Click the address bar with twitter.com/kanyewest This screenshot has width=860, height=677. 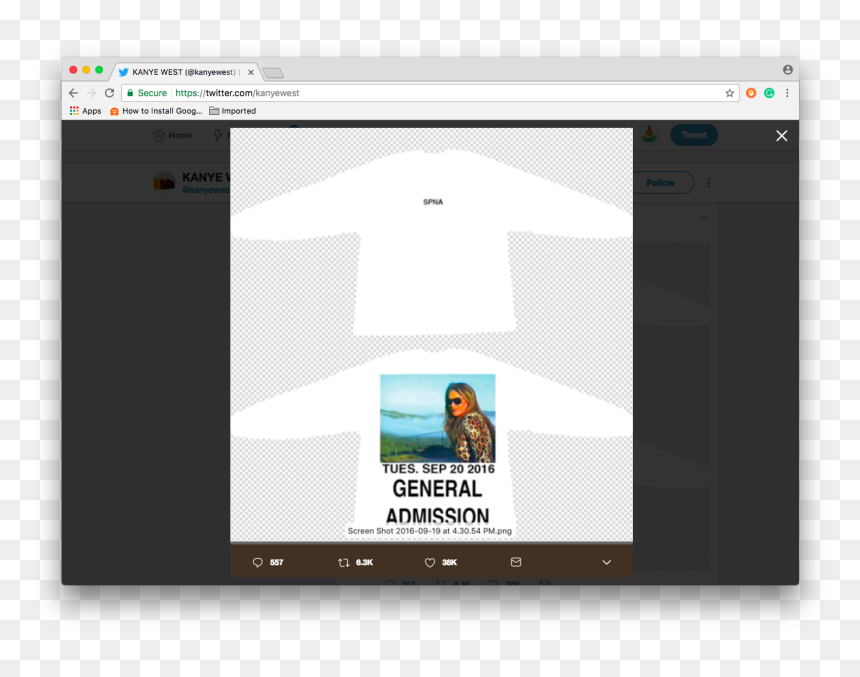430,93
